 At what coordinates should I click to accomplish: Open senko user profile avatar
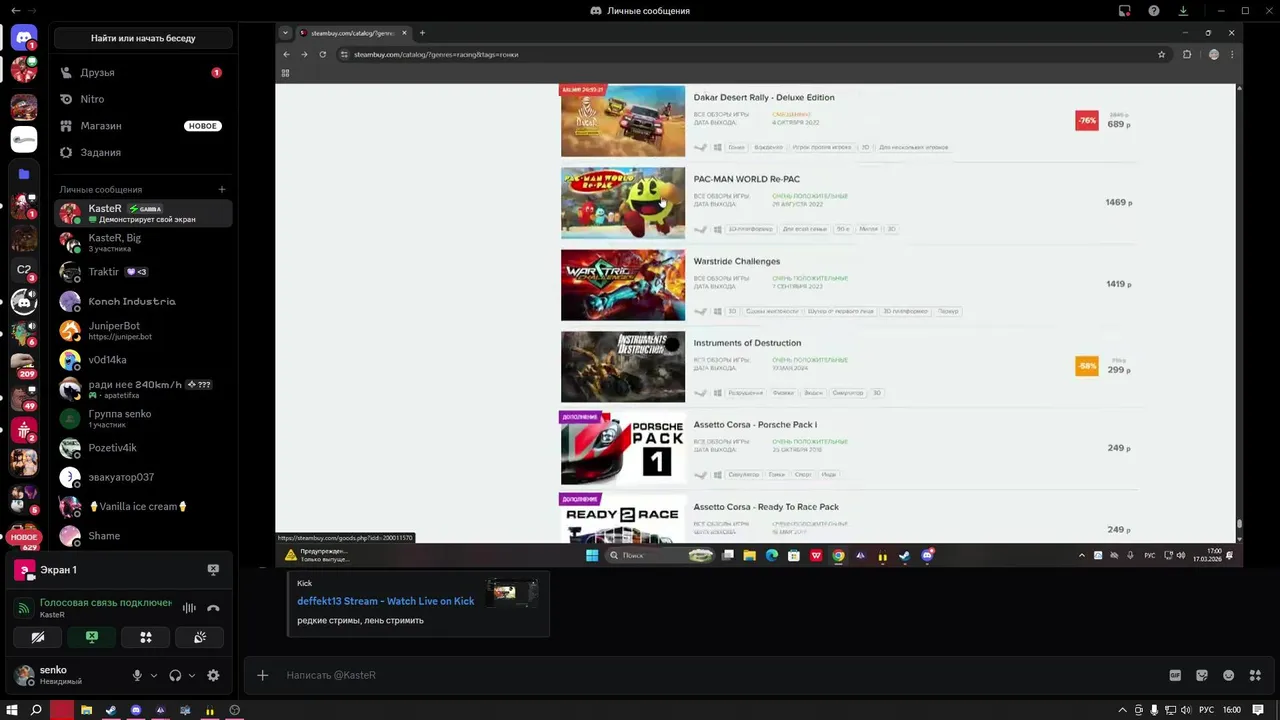[24, 675]
